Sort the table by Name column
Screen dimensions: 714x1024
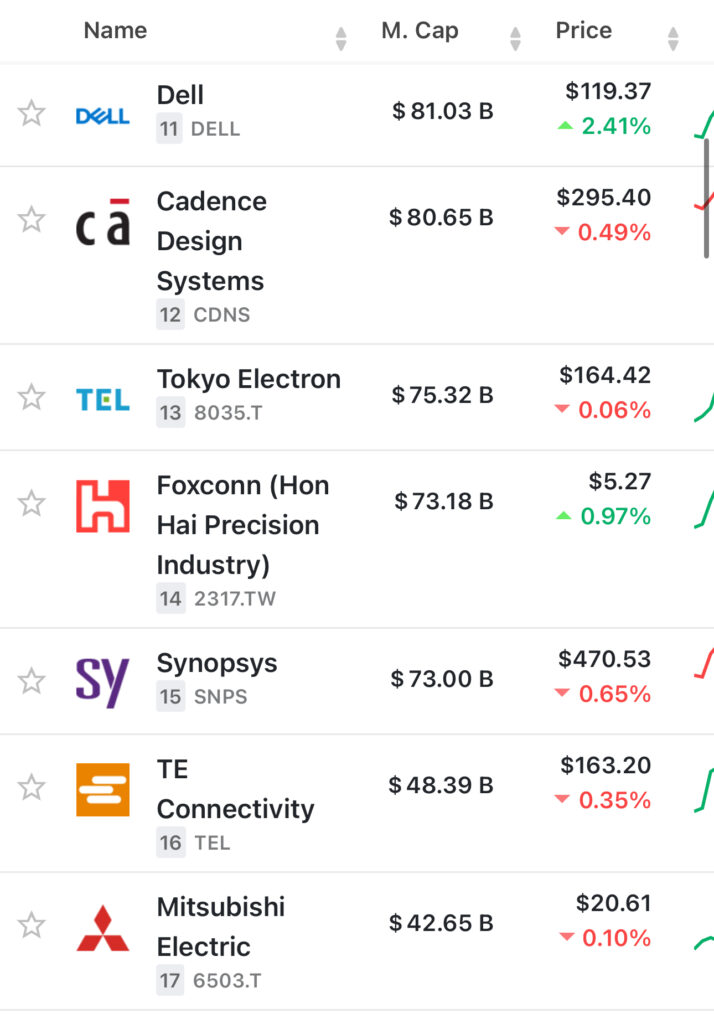click(341, 38)
